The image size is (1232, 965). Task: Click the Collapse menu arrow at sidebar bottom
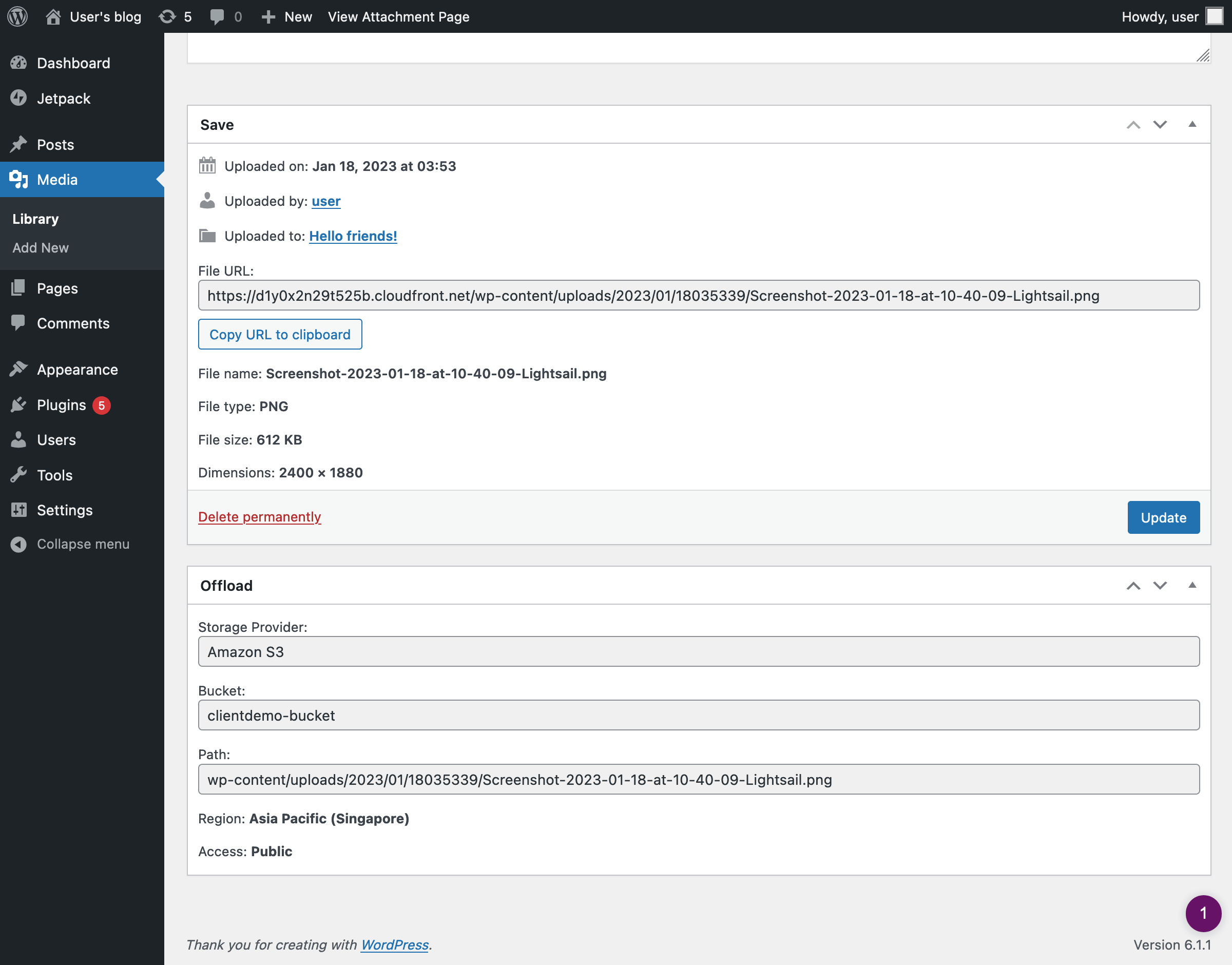(x=17, y=544)
